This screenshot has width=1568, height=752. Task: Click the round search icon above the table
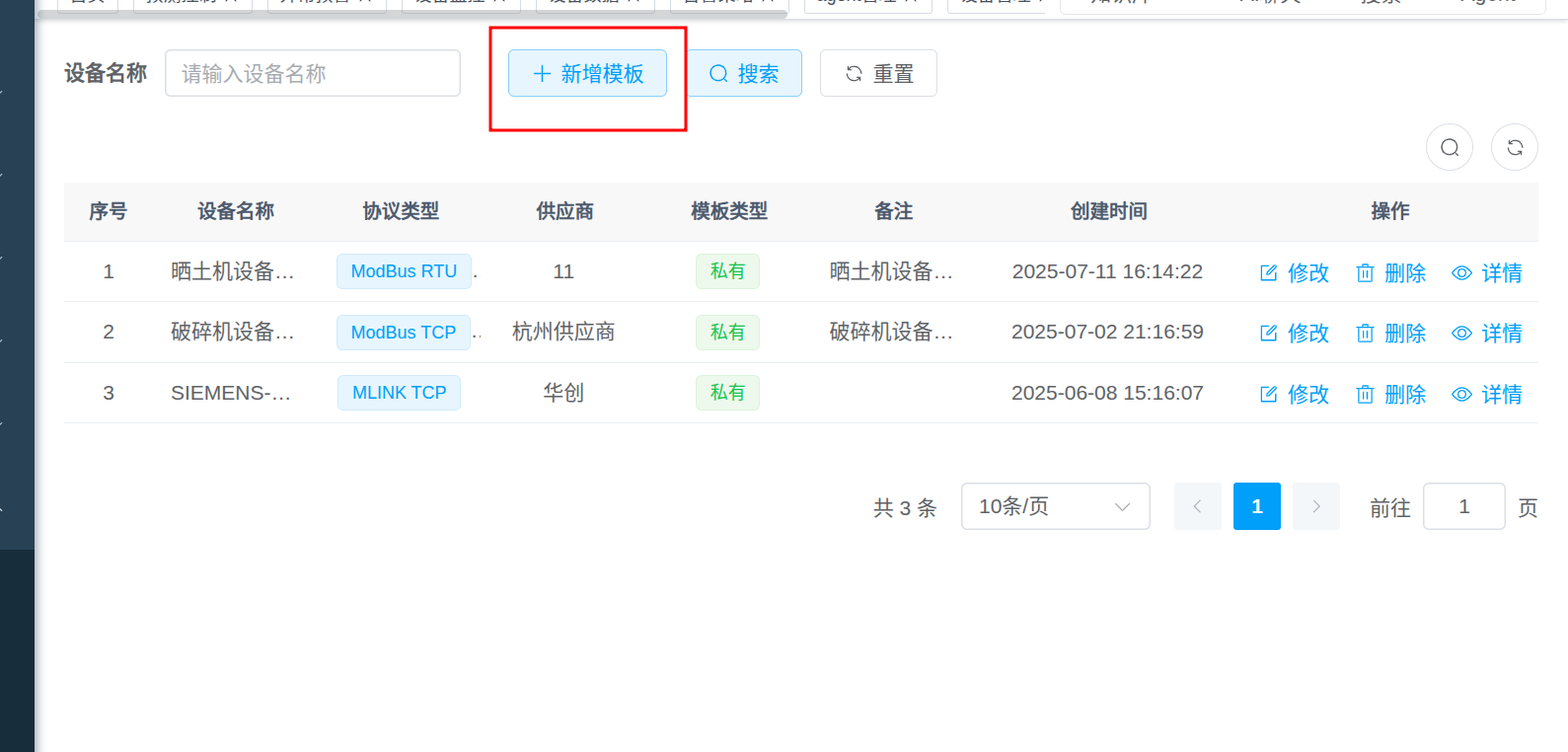(x=1449, y=147)
